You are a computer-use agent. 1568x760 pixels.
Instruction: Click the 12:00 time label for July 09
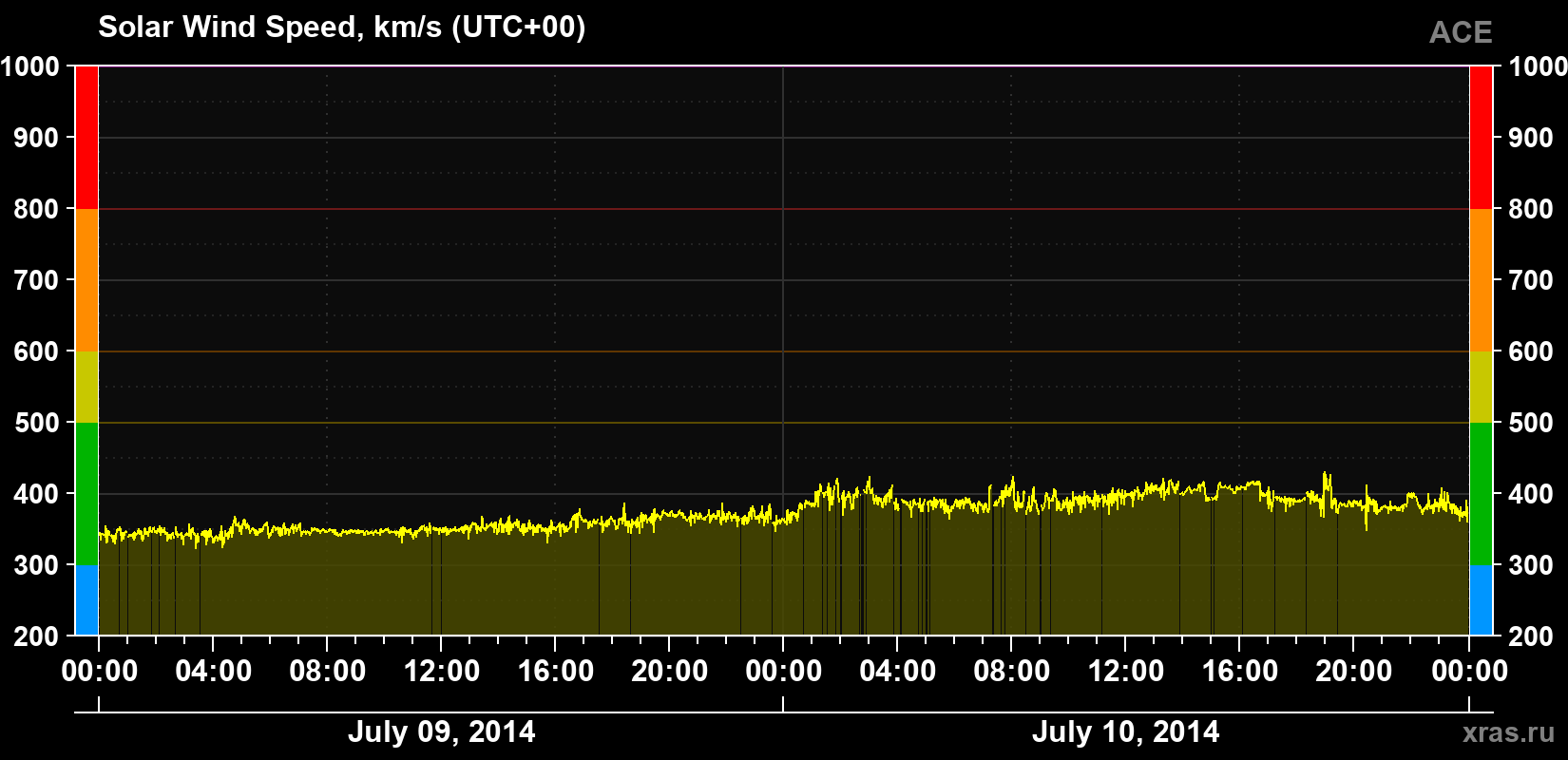pos(441,672)
